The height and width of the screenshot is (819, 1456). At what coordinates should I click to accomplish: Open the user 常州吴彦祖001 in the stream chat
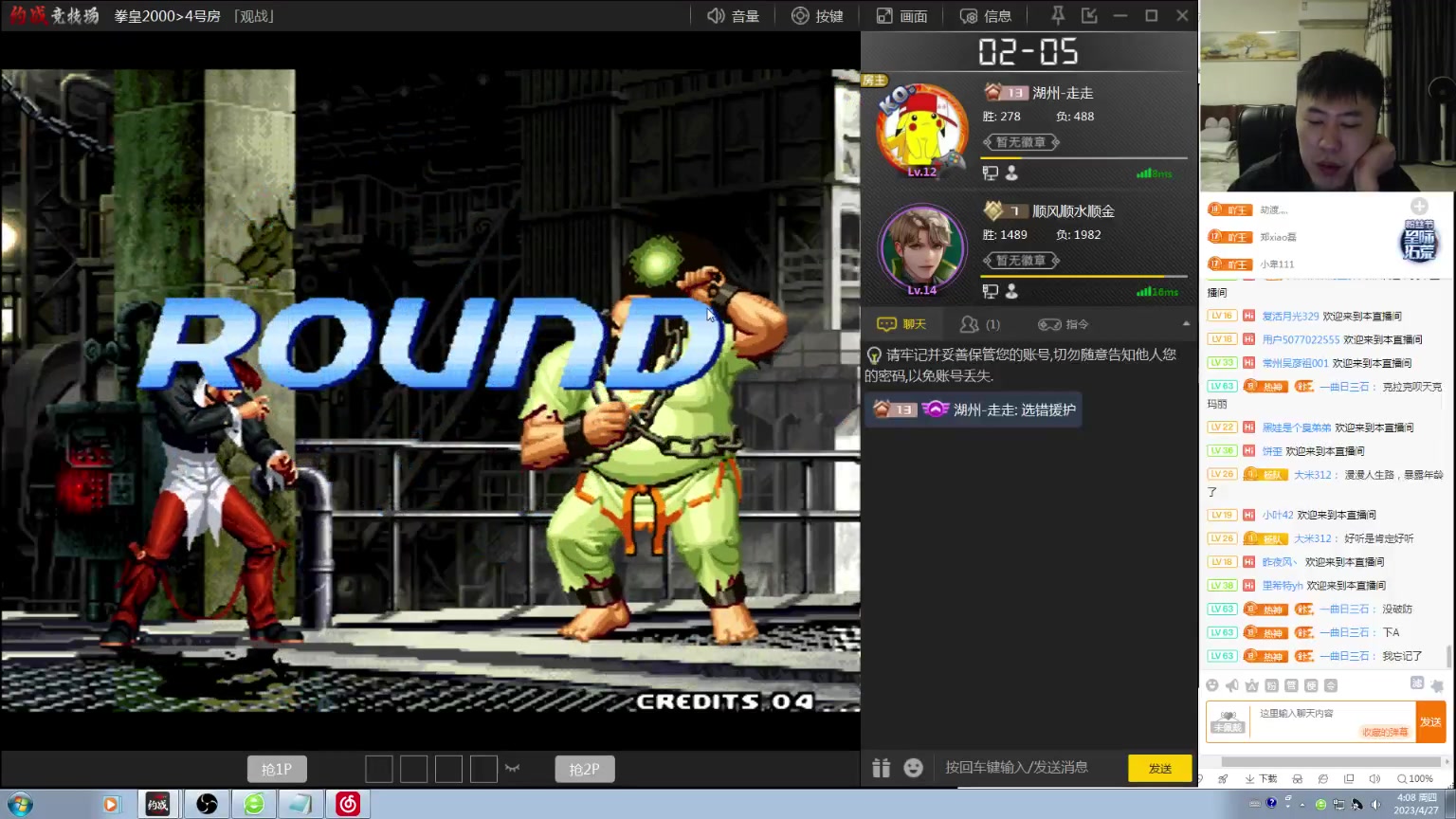pos(1295,363)
